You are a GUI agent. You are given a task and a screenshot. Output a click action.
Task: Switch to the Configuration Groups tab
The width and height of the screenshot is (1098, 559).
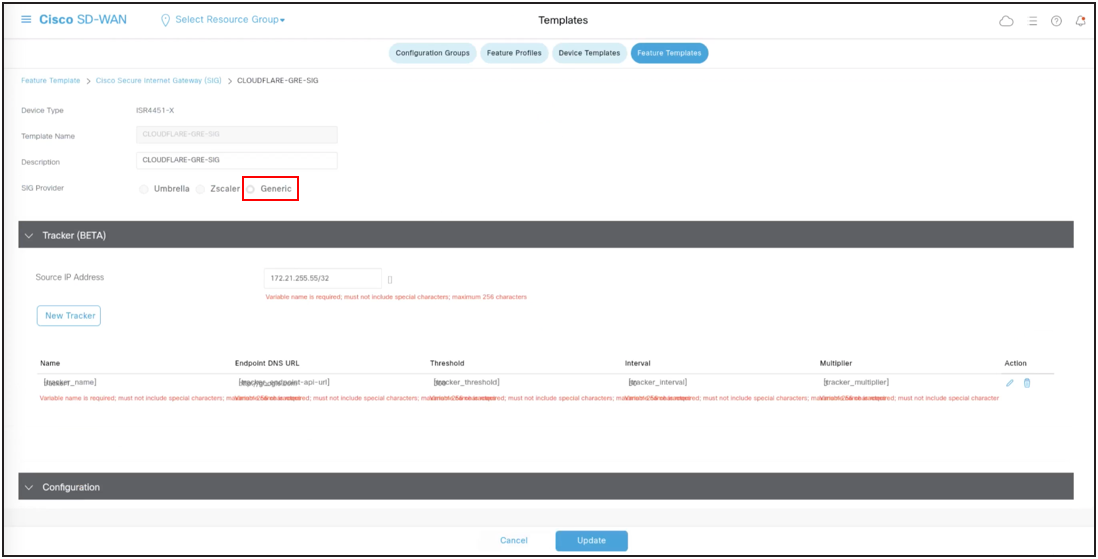[433, 53]
